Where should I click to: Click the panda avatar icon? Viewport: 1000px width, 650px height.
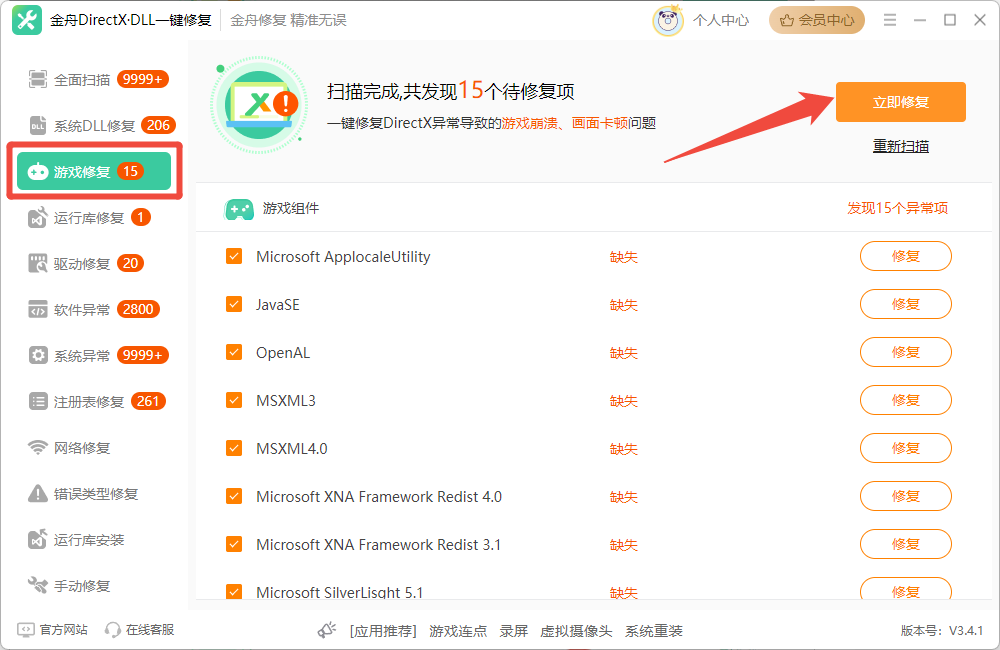point(668,20)
